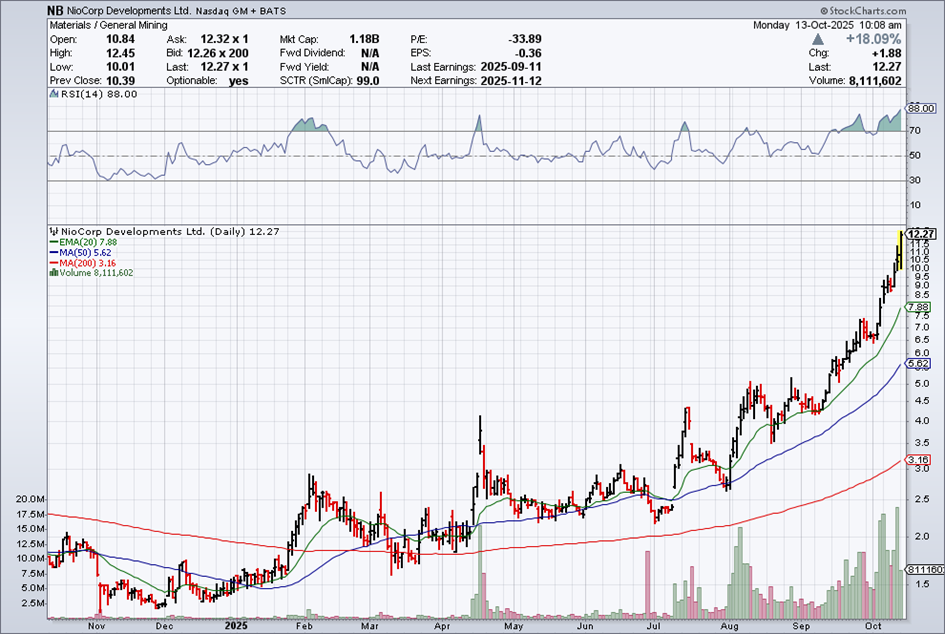This screenshot has height=634, width=945.
Task: Click the RSI 30 oversold level label
Action: click(915, 180)
